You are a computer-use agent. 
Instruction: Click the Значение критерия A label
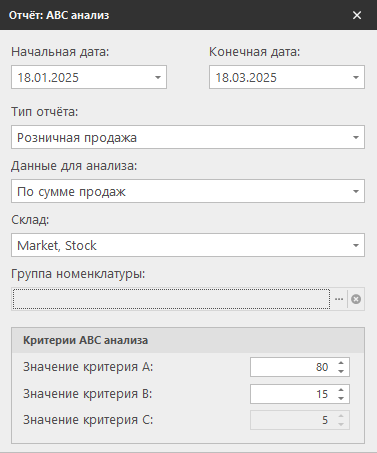click(x=88, y=367)
